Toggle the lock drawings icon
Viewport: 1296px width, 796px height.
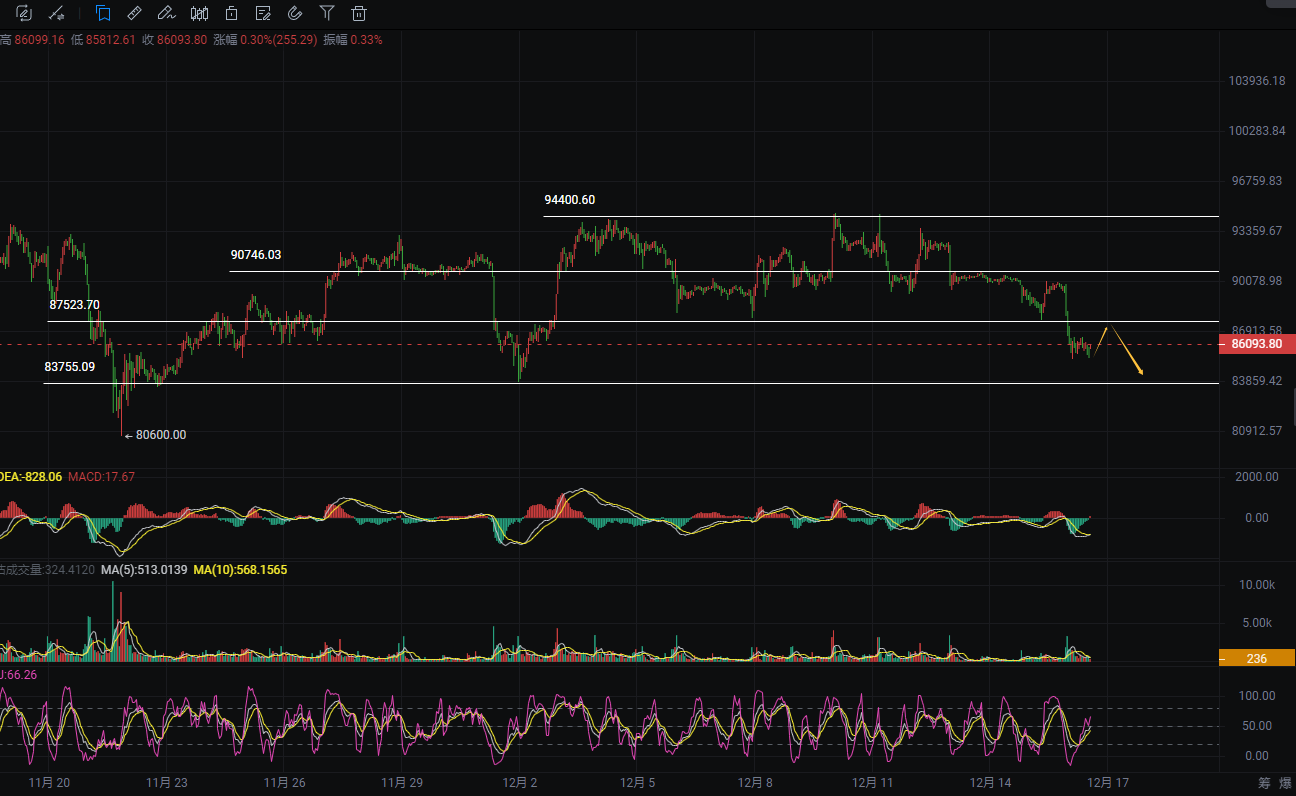(x=231, y=13)
